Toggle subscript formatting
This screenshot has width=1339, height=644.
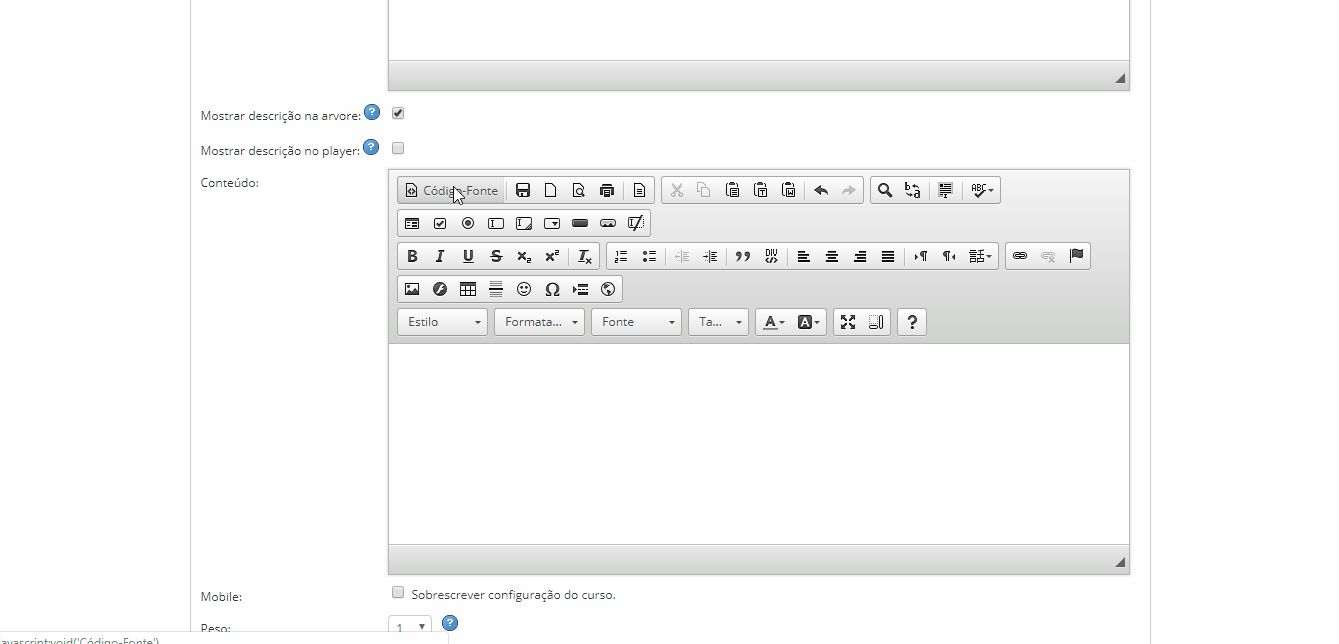tap(524, 256)
